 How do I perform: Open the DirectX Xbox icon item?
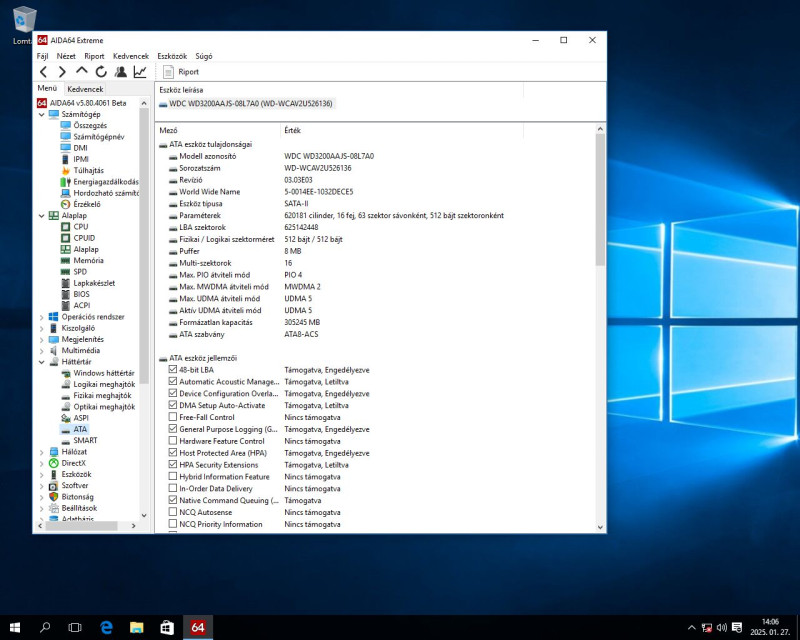click(x=73, y=463)
